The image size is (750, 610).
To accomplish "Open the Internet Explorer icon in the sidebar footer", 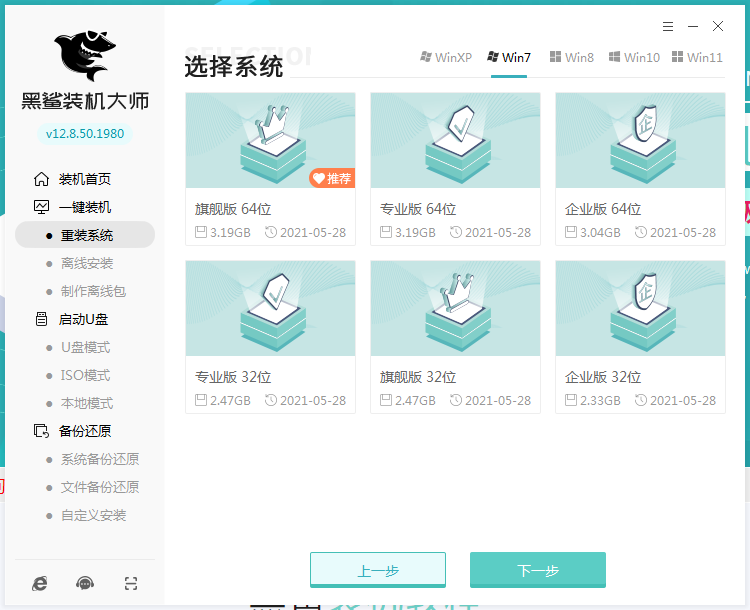I will (40, 583).
